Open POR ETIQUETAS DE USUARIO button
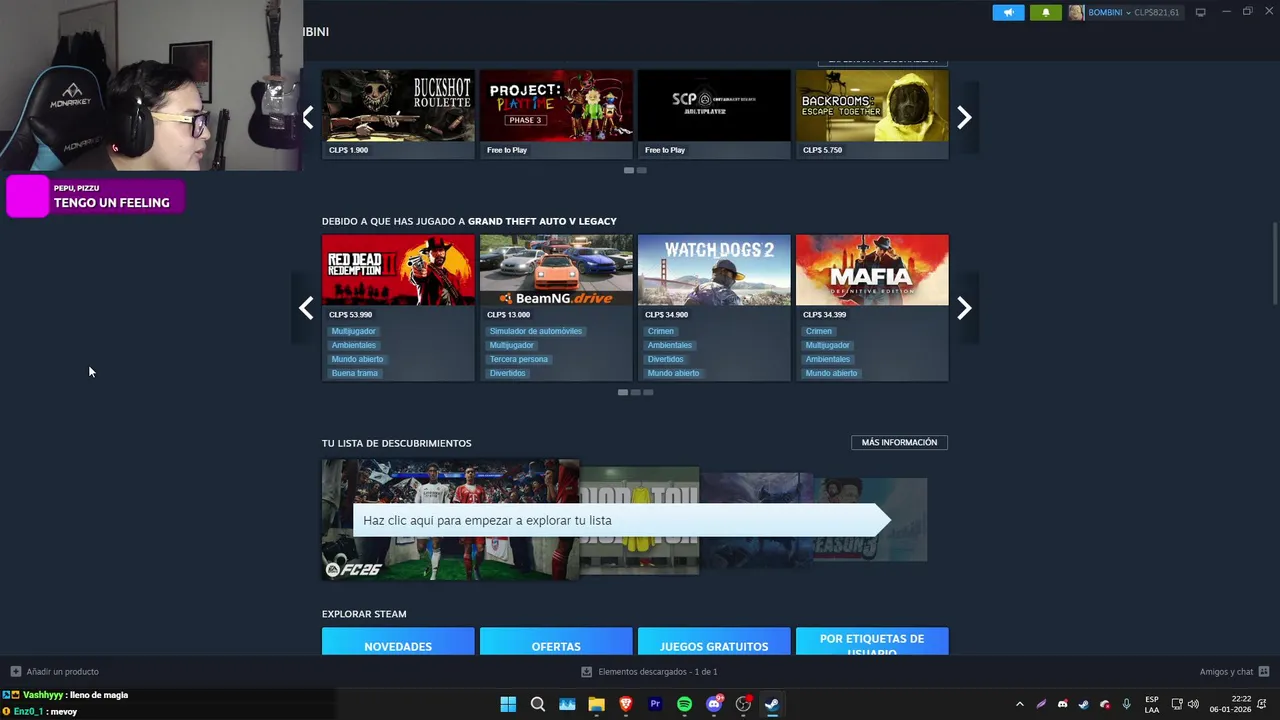This screenshot has width=1280, height=720. pyautogui.click(x=872, y=642)
